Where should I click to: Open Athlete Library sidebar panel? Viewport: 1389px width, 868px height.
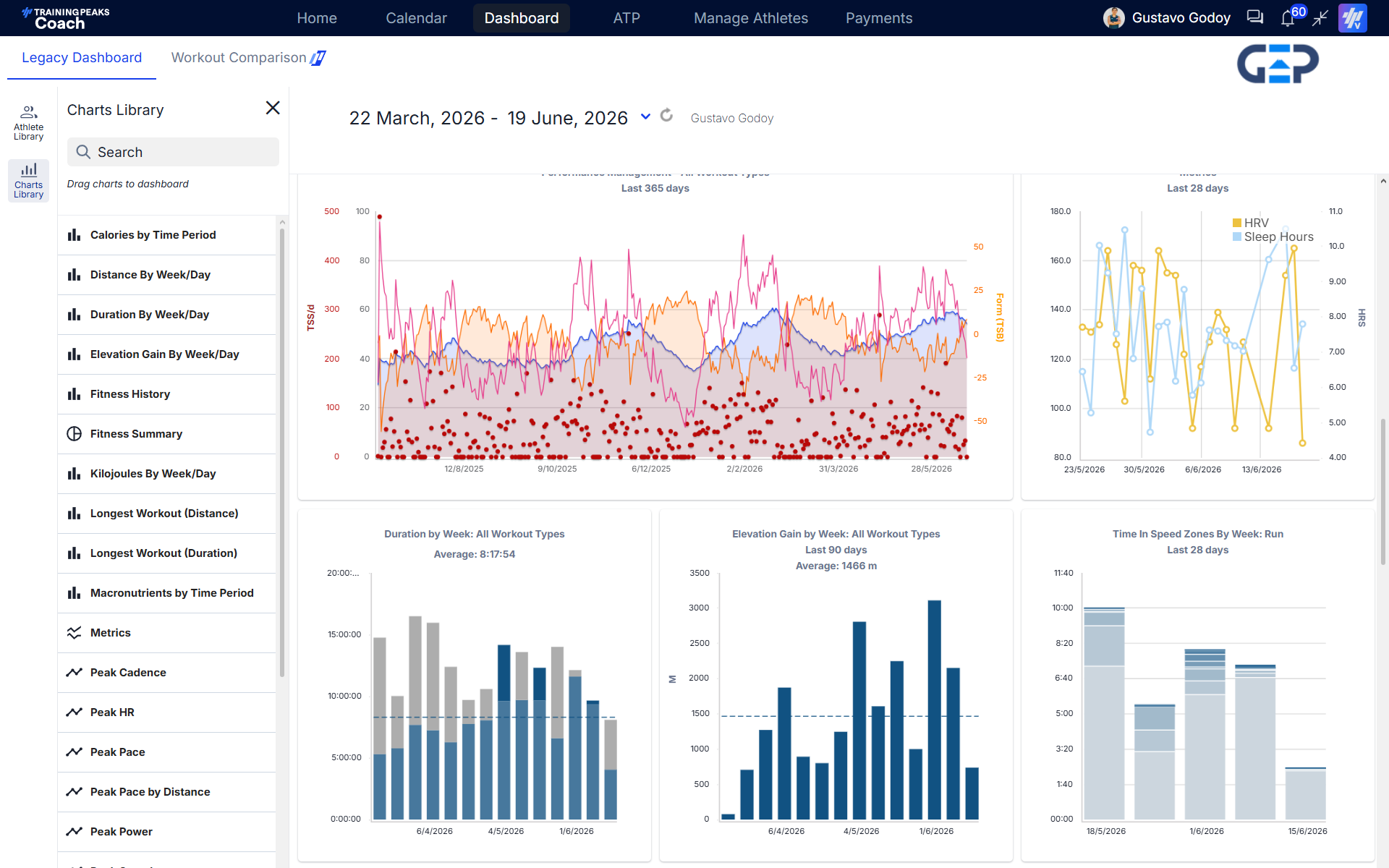tap(28, 122)
